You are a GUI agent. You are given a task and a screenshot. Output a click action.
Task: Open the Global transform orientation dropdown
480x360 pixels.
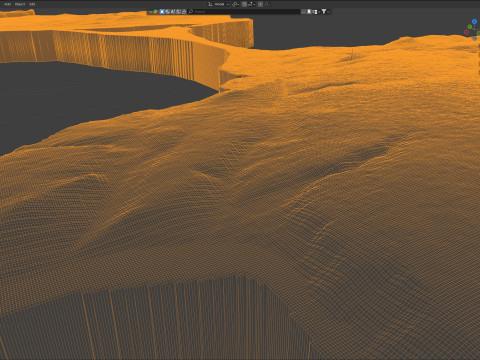click(219, 4)
